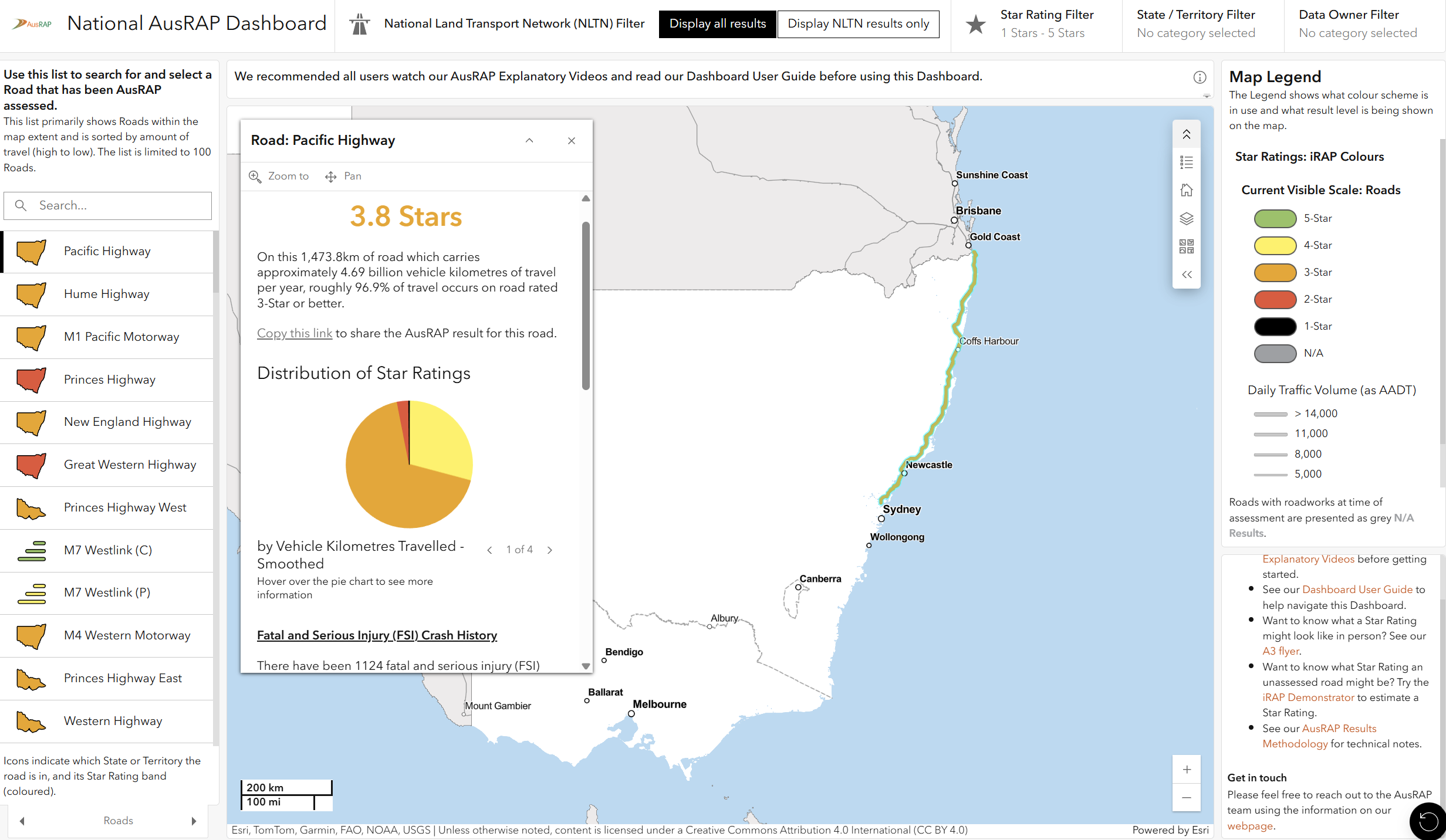Open AusRAP Results Methodology link

coord(1319,736)
